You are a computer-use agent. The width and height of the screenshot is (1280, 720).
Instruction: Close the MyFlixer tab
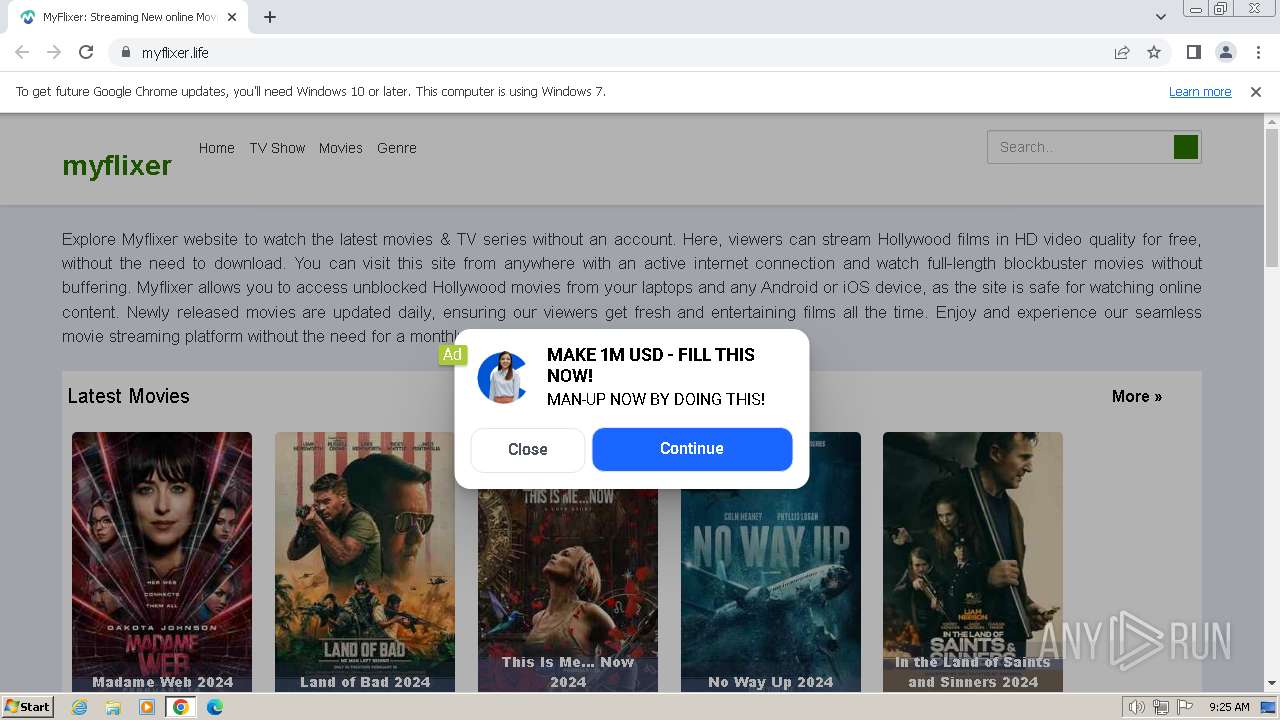pos(233,17)
